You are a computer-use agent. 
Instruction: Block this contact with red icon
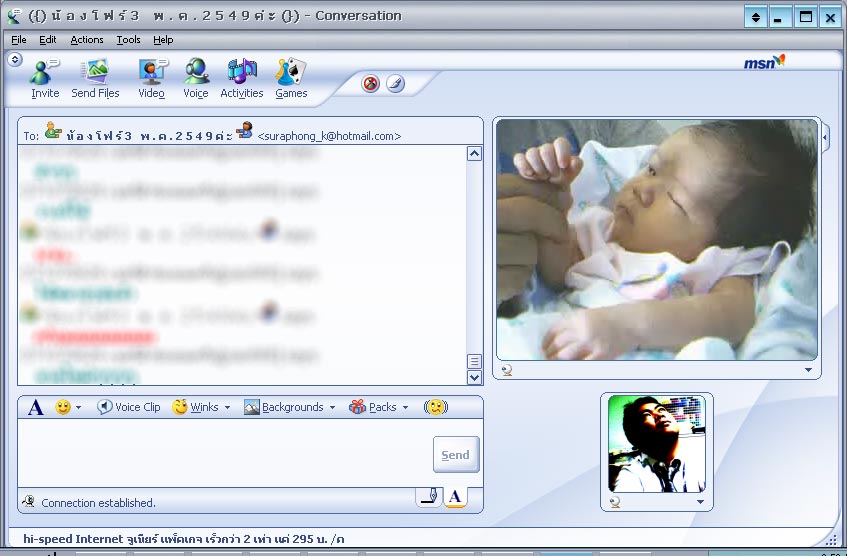(x=371, y=84)
